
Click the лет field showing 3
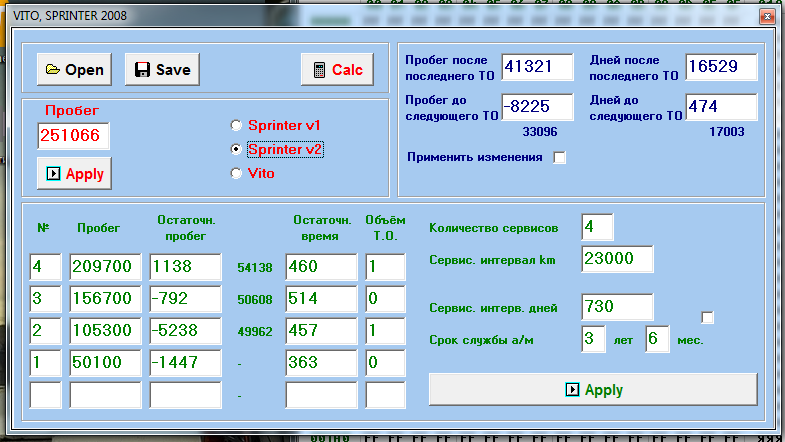click(593, 339)
